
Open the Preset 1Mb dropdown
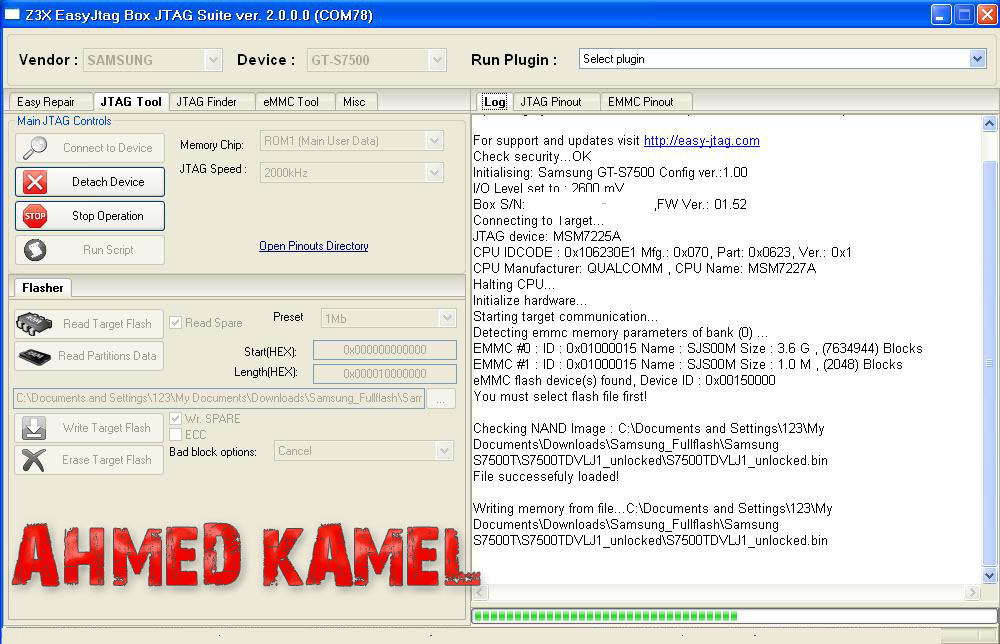[x=447, y=318]
